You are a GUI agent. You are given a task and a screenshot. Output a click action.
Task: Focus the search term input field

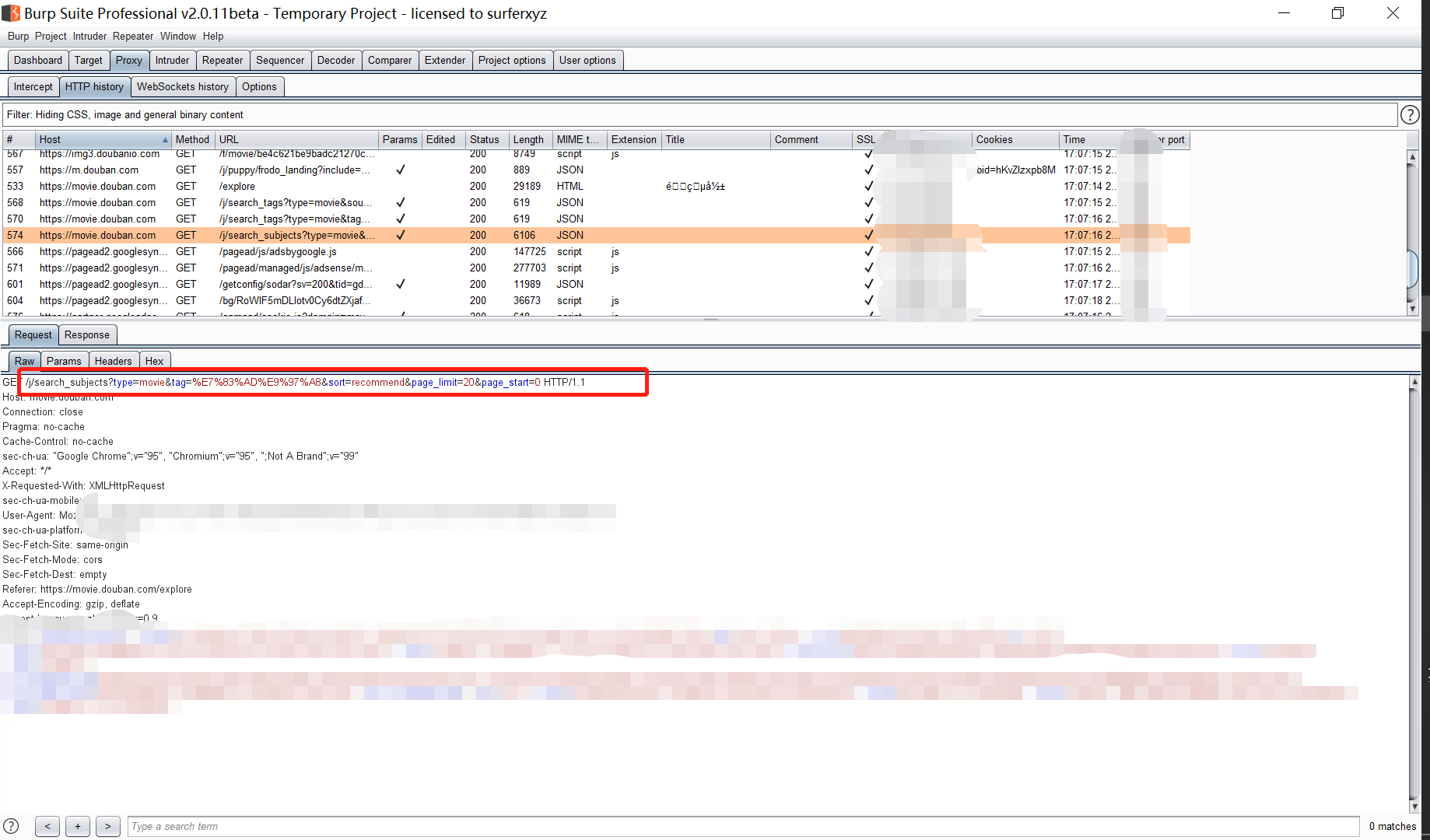(744, 826)
